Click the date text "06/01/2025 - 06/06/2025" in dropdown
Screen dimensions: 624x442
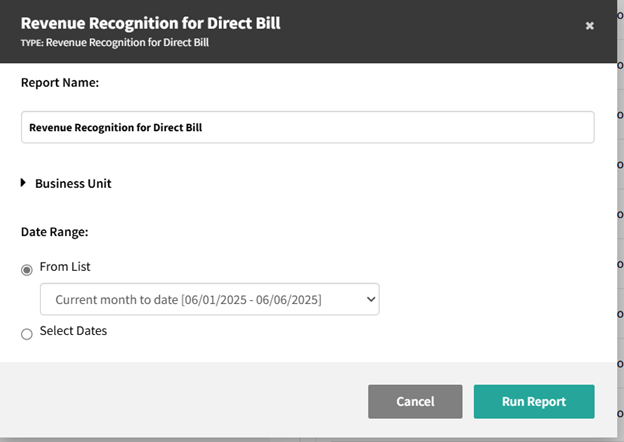254,299
